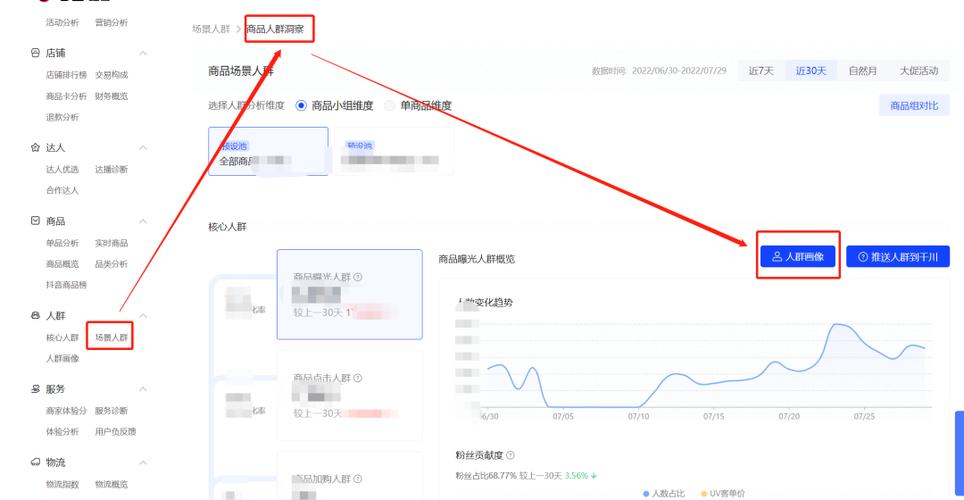
Task: Click the 商品 bag icon in sidebar
Action: tap(36, 221)
